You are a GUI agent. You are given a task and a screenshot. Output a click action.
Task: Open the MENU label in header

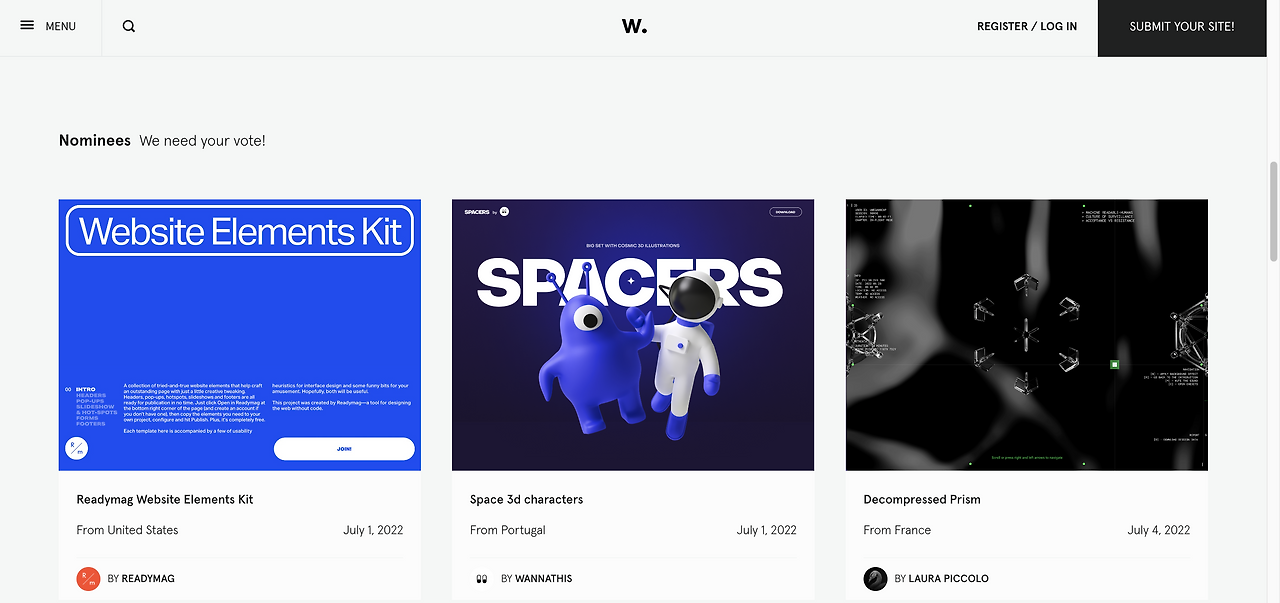coord(61,27)
